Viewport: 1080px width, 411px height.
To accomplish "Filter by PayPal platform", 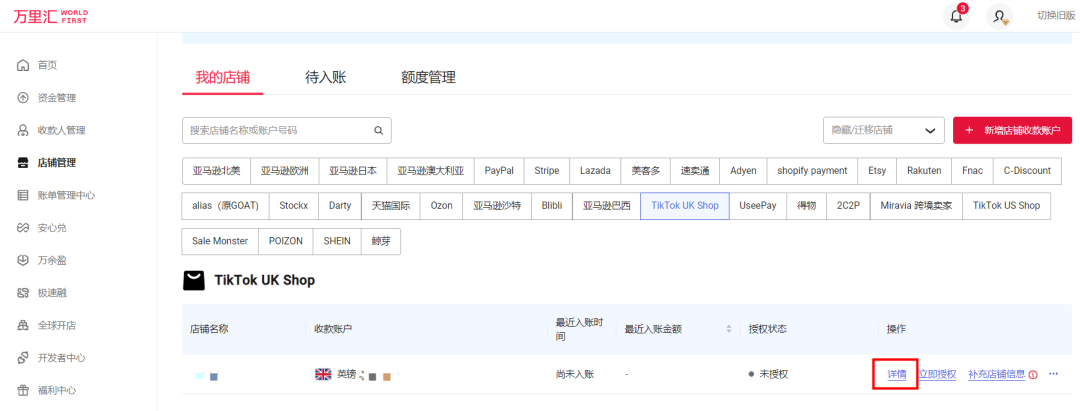I will pyautogui.click(x=499, y=171).
